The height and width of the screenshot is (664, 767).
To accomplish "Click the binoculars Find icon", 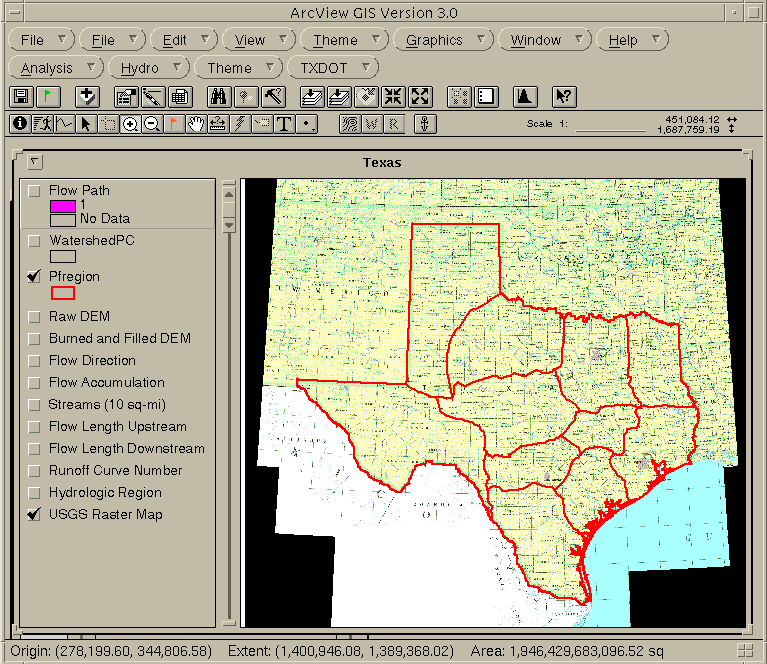I will (219, 97).
